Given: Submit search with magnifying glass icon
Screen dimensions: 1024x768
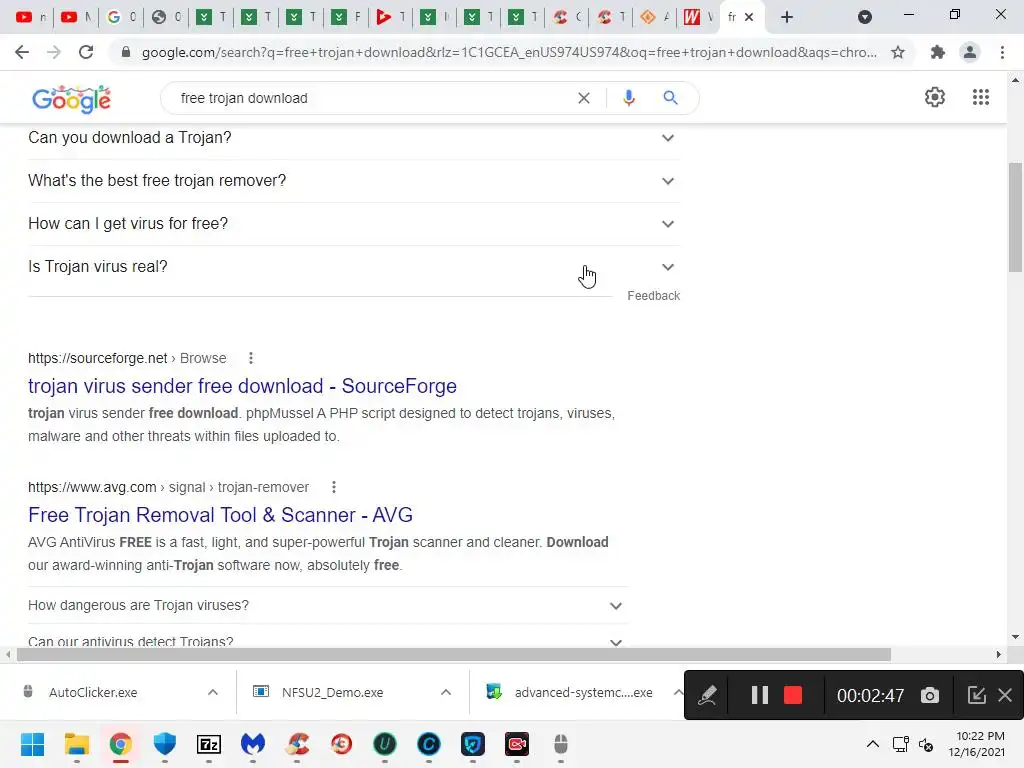Looking at the screenshot, I should 670,98.
